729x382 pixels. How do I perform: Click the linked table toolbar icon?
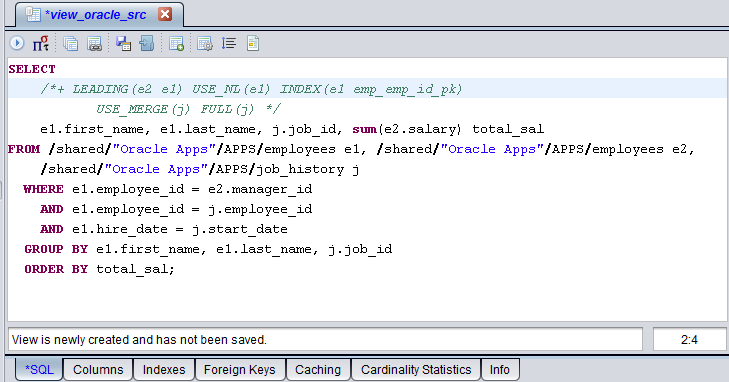tap(94, 44)
